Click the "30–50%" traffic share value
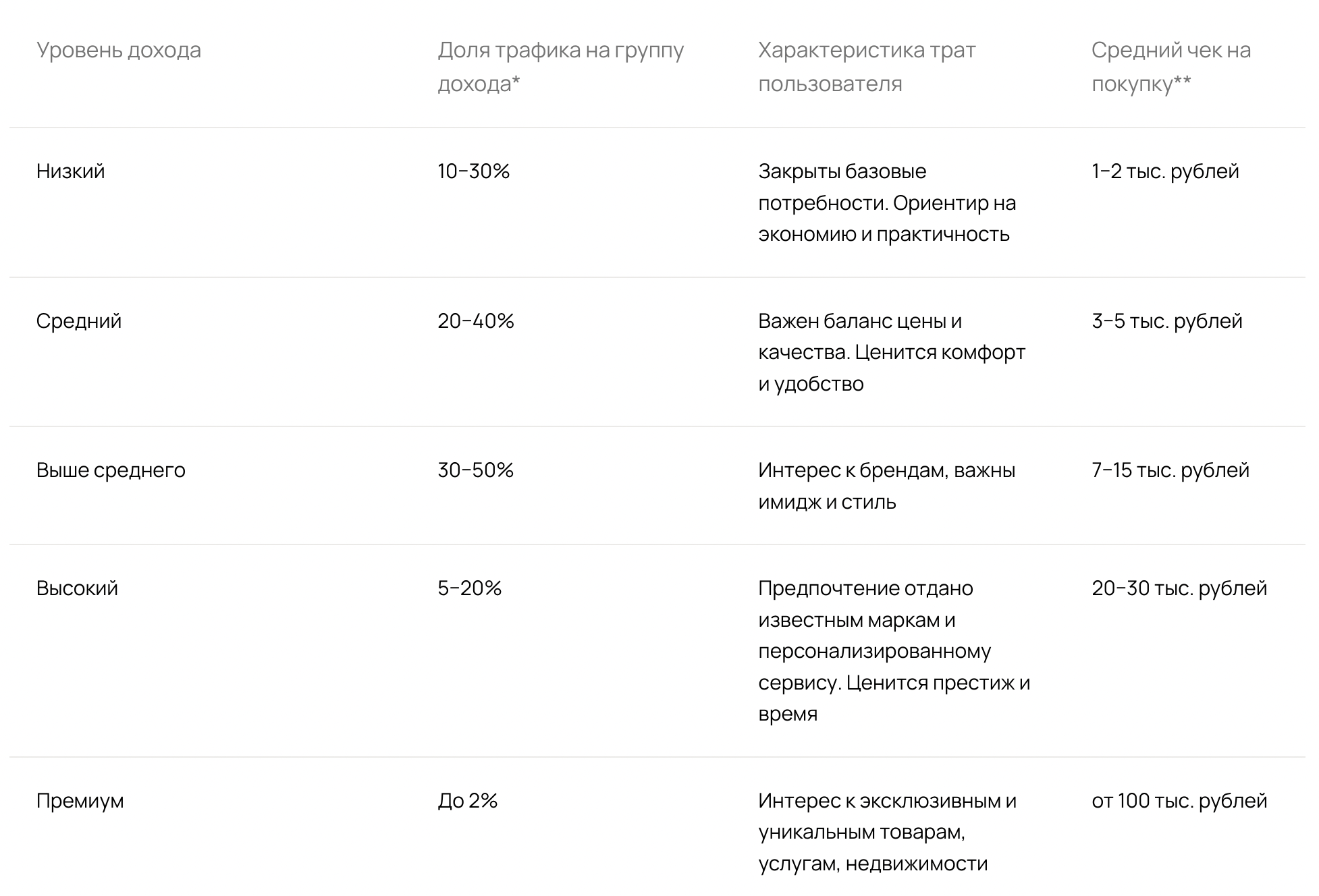Image resolution: width=1319 pixels, height=896 pixels. tap(475, 470)
